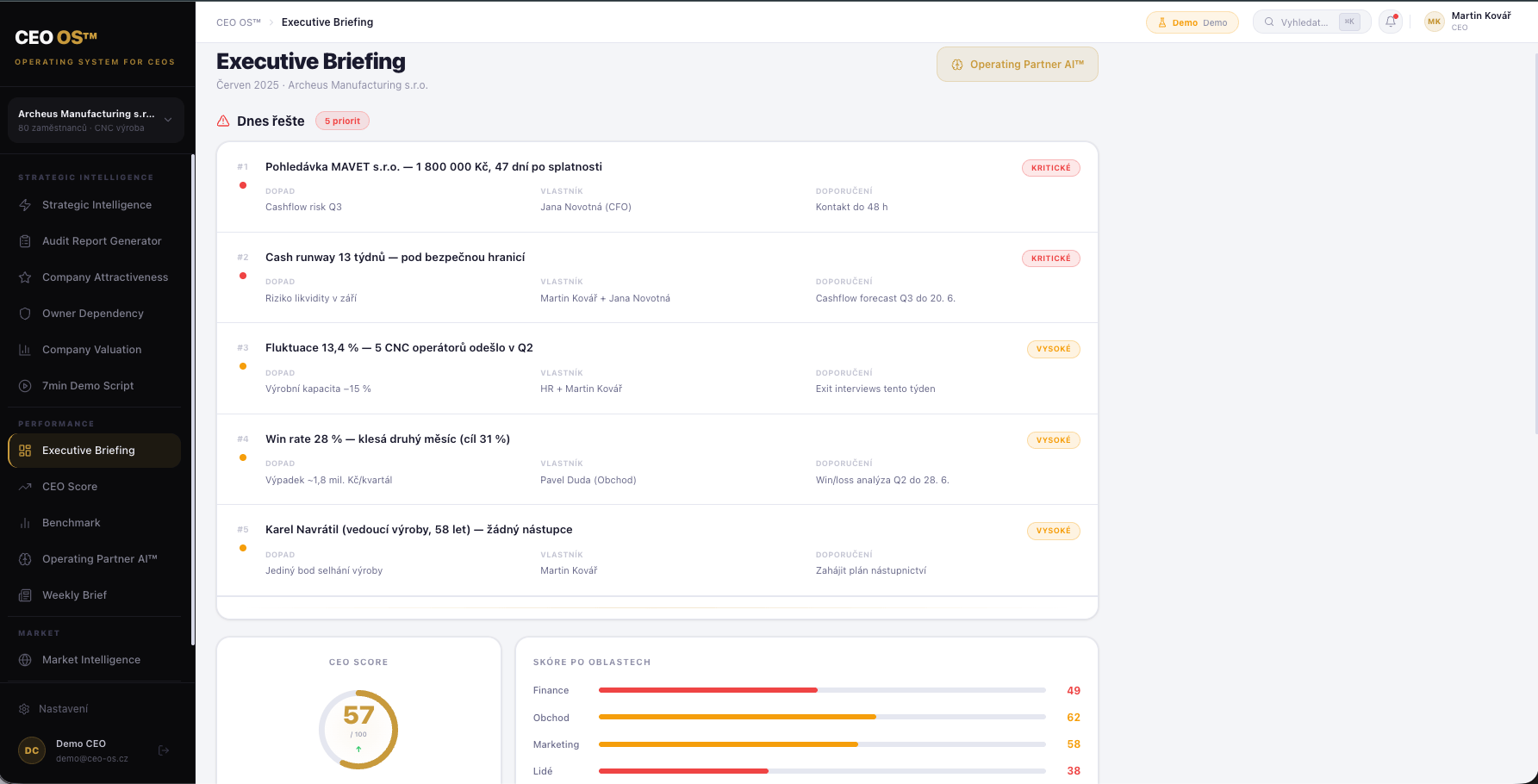Screen dimensions: 1538x784
Task: Click the Lidé score progress bar
Action: [822, 771]
